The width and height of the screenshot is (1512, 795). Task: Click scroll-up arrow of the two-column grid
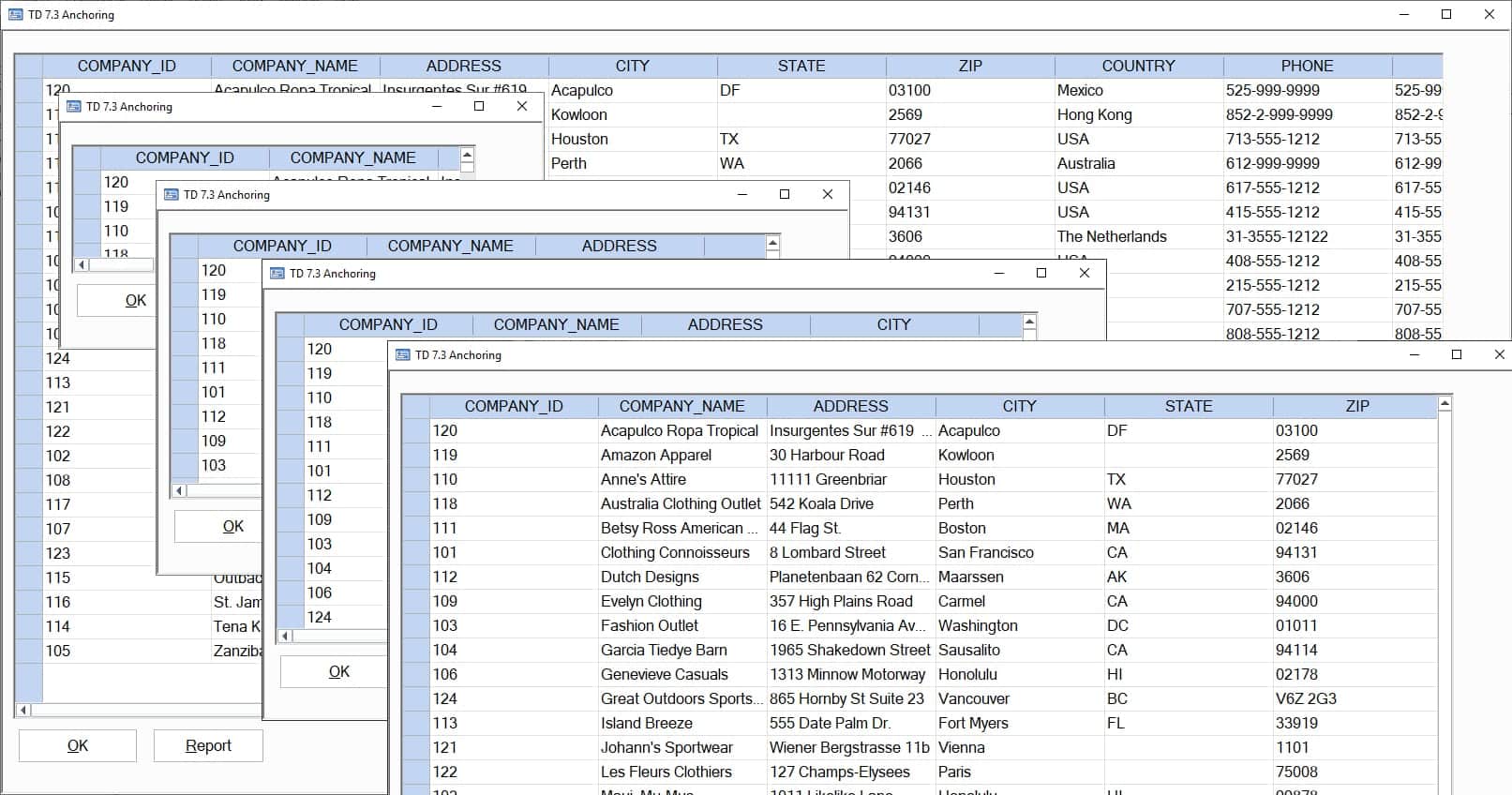pyautogui.click(x=467, y=155)
